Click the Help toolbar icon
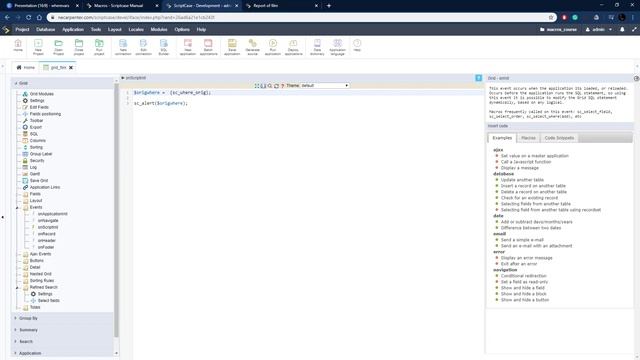Screen dimensions: 640x360 (x=357, y=45)
